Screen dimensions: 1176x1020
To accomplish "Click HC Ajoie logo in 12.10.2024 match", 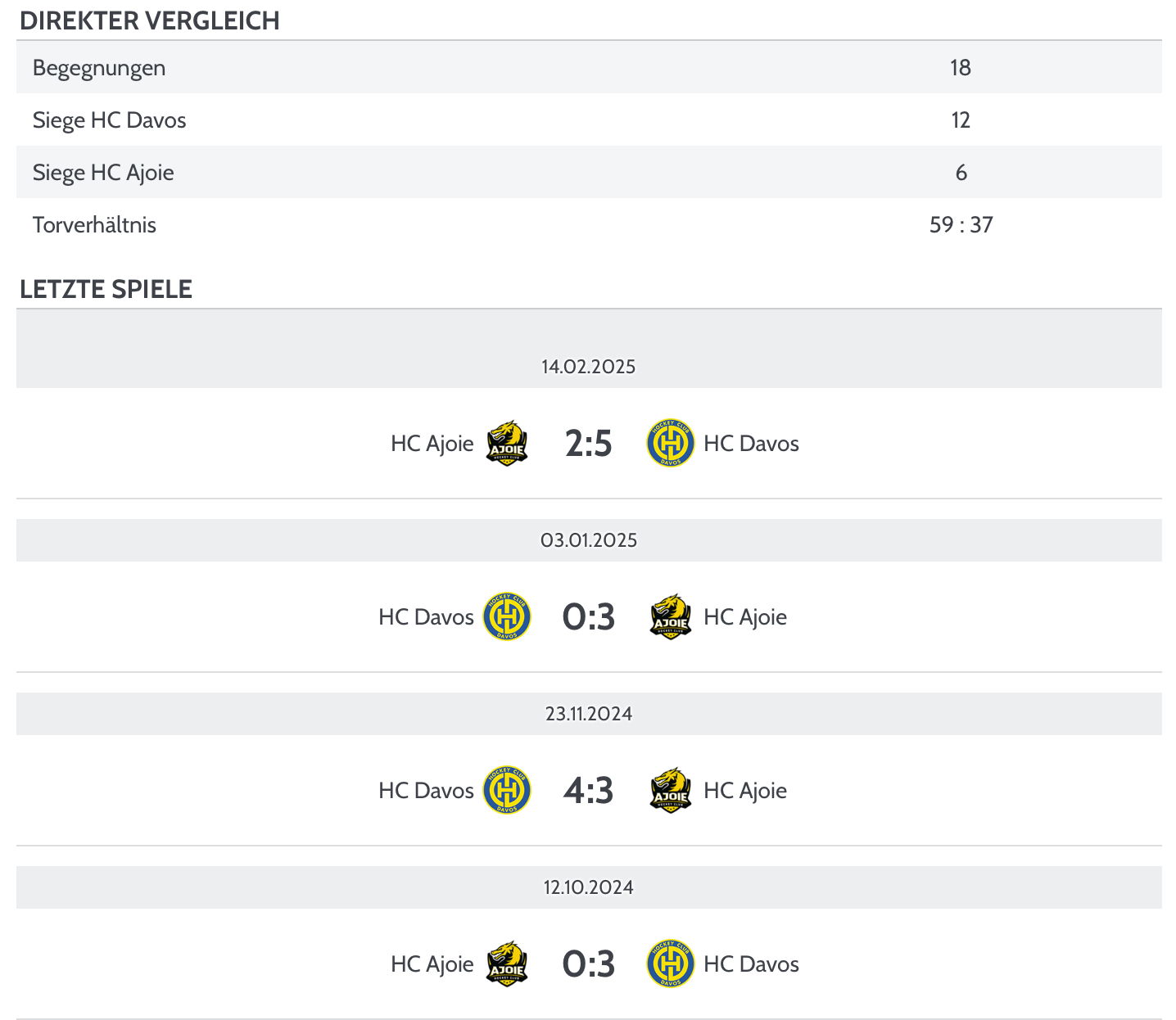I will pyautogui.click(x=507, y=964).
